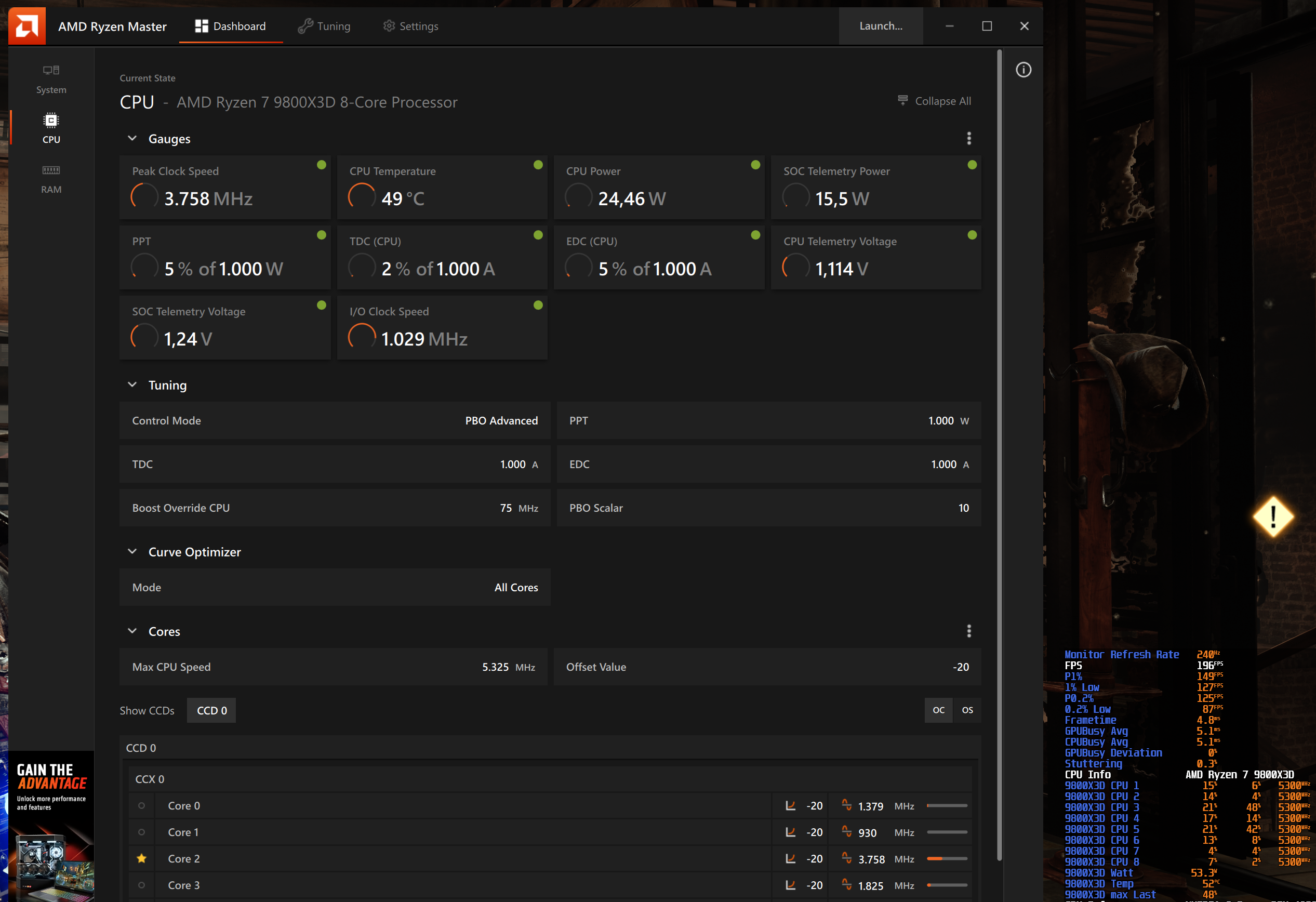Open Gauges three-dot options menu

tap(968, 139)
